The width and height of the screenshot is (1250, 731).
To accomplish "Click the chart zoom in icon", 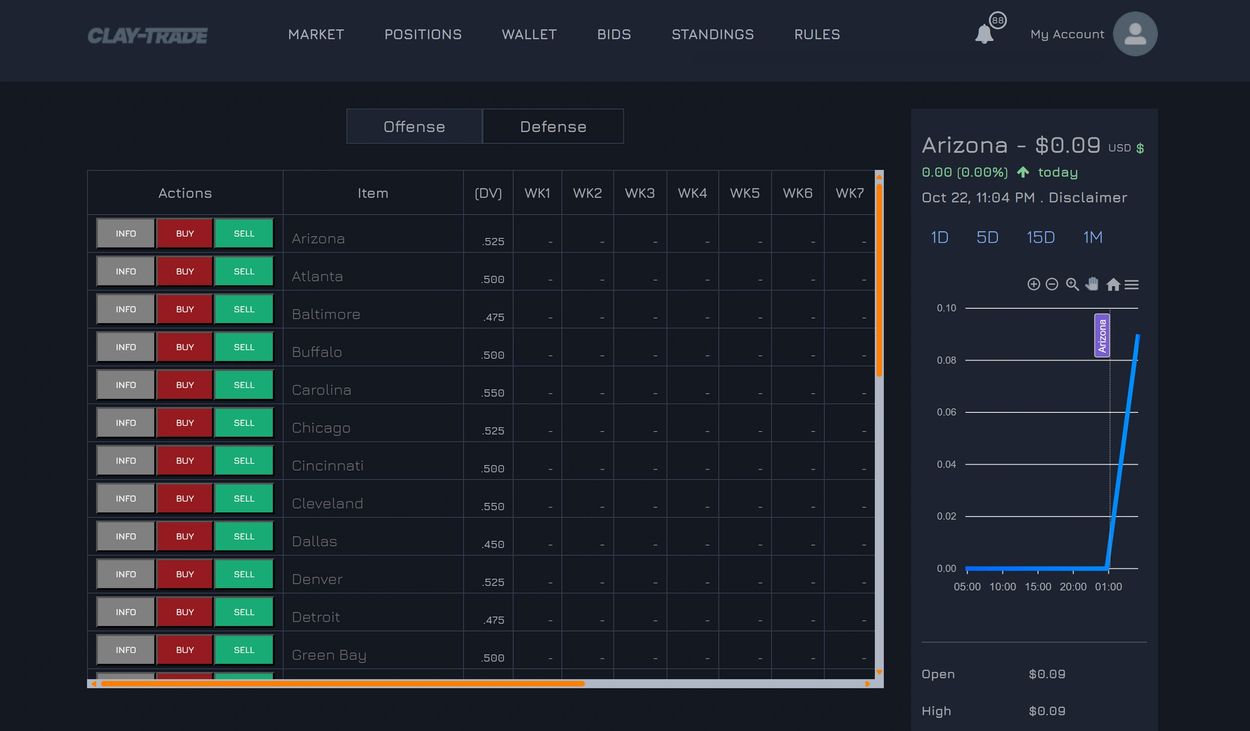I will coord(1033,284).
